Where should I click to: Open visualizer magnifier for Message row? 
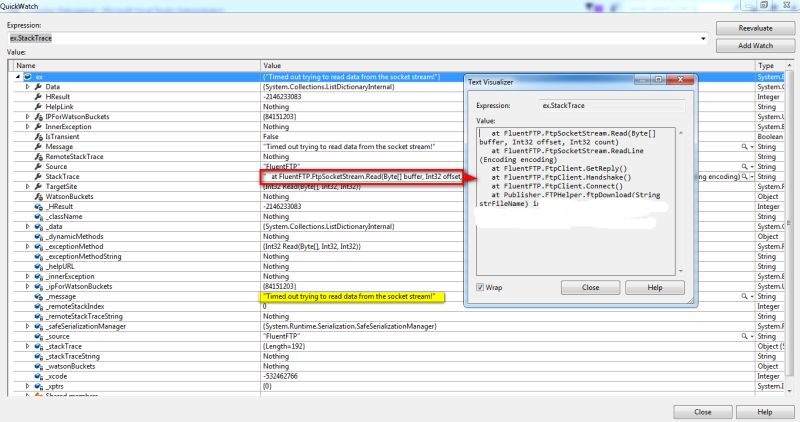[x=744, y=146]
